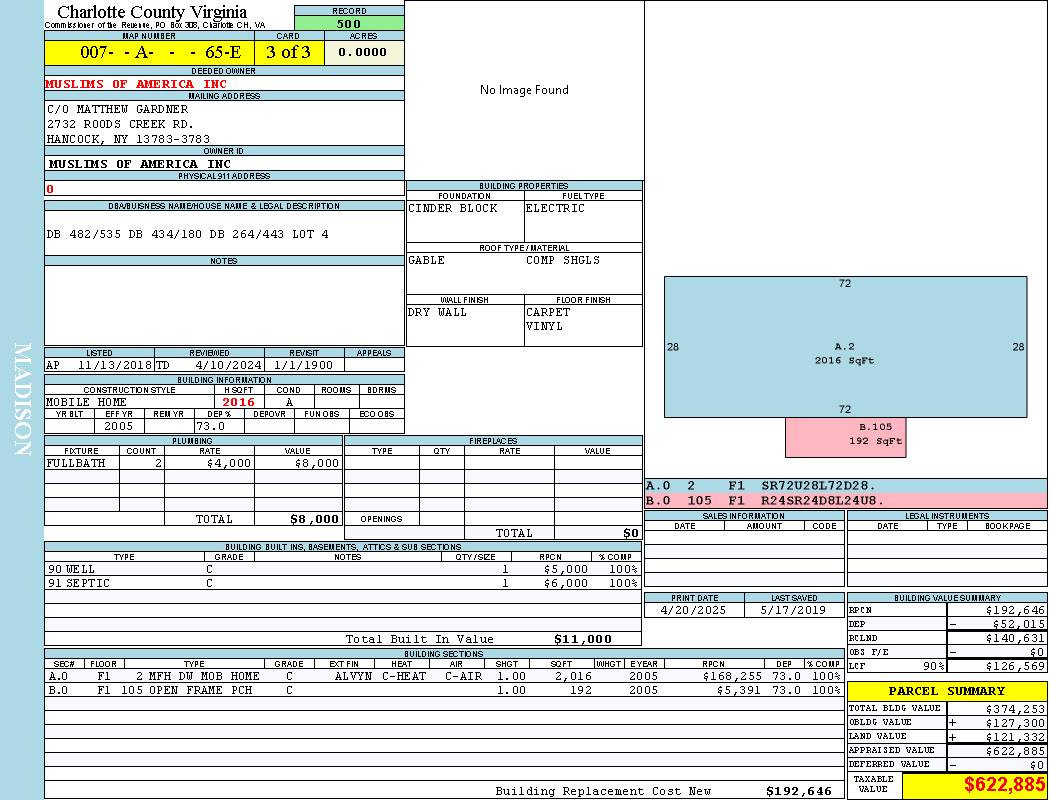1050x800 pixels.
Task: Click roof type value GABLE
Action: (x=426, y=260)
